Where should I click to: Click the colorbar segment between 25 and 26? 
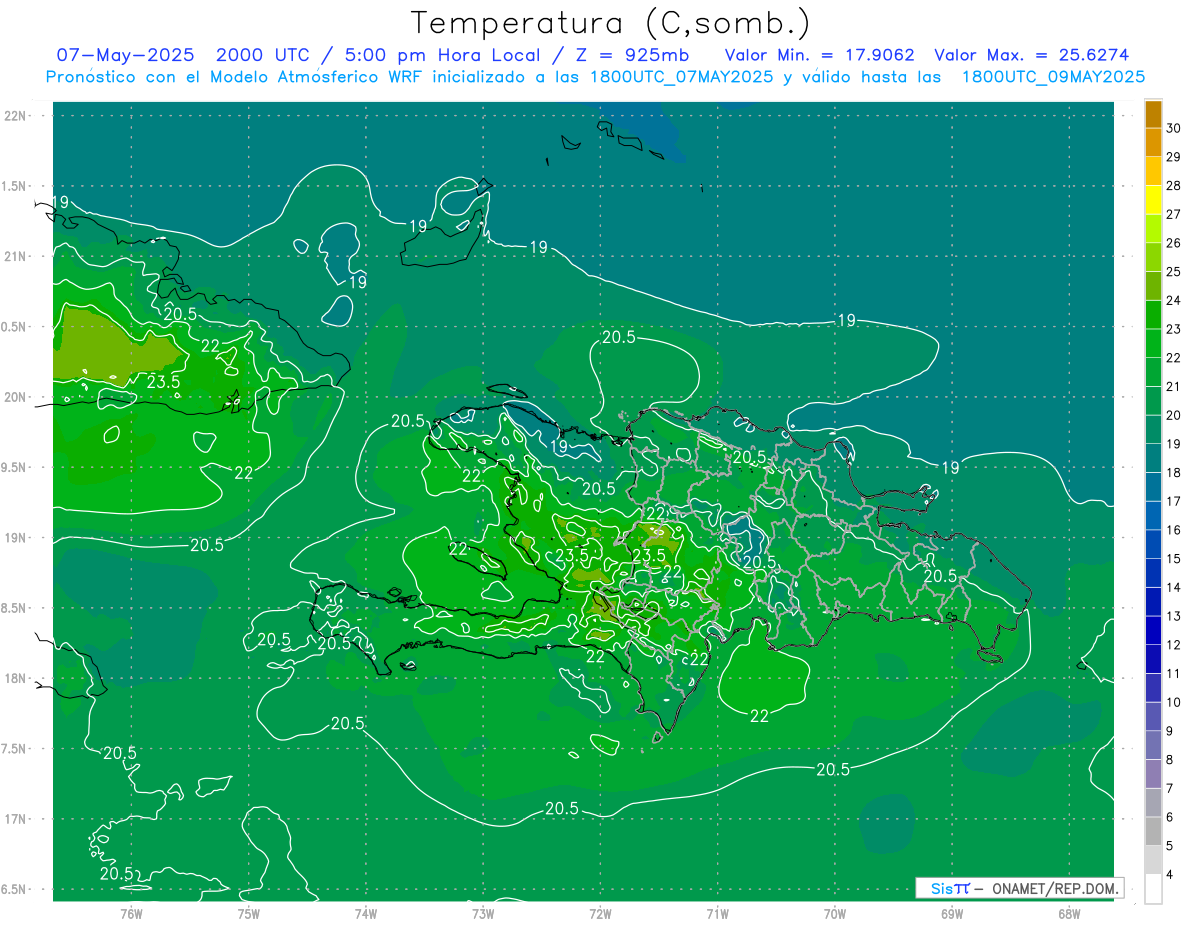[1153, 257]
